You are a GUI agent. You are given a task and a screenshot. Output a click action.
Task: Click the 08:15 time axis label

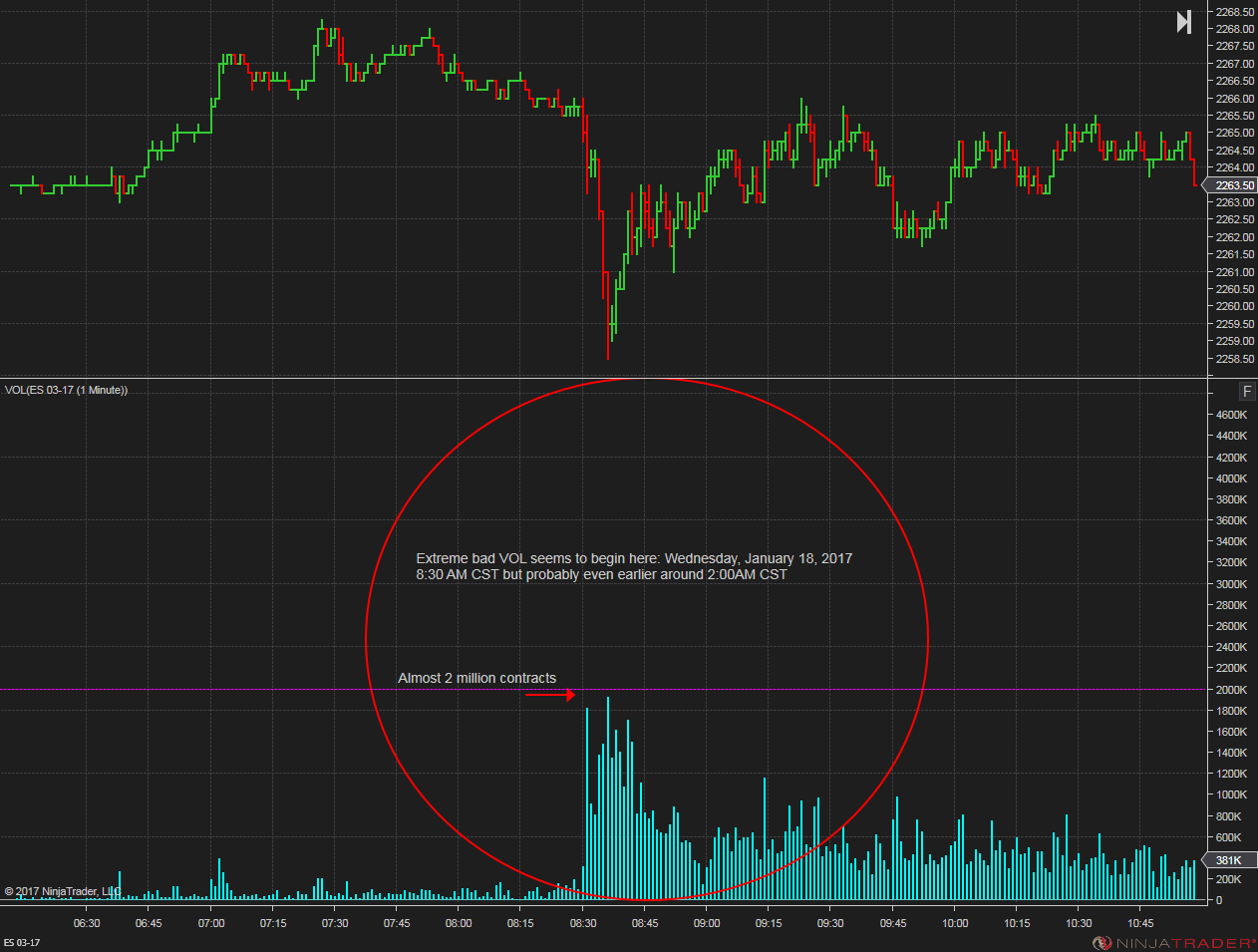click(x=520, y=923)
